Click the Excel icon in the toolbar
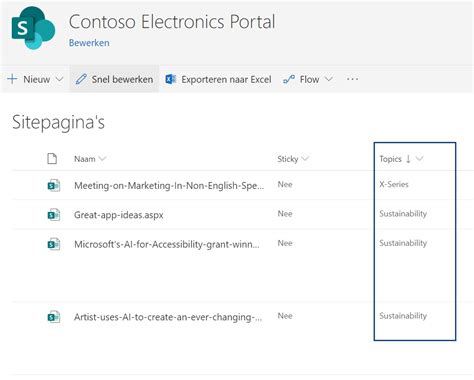474x380 pixels. click(171, 79)
